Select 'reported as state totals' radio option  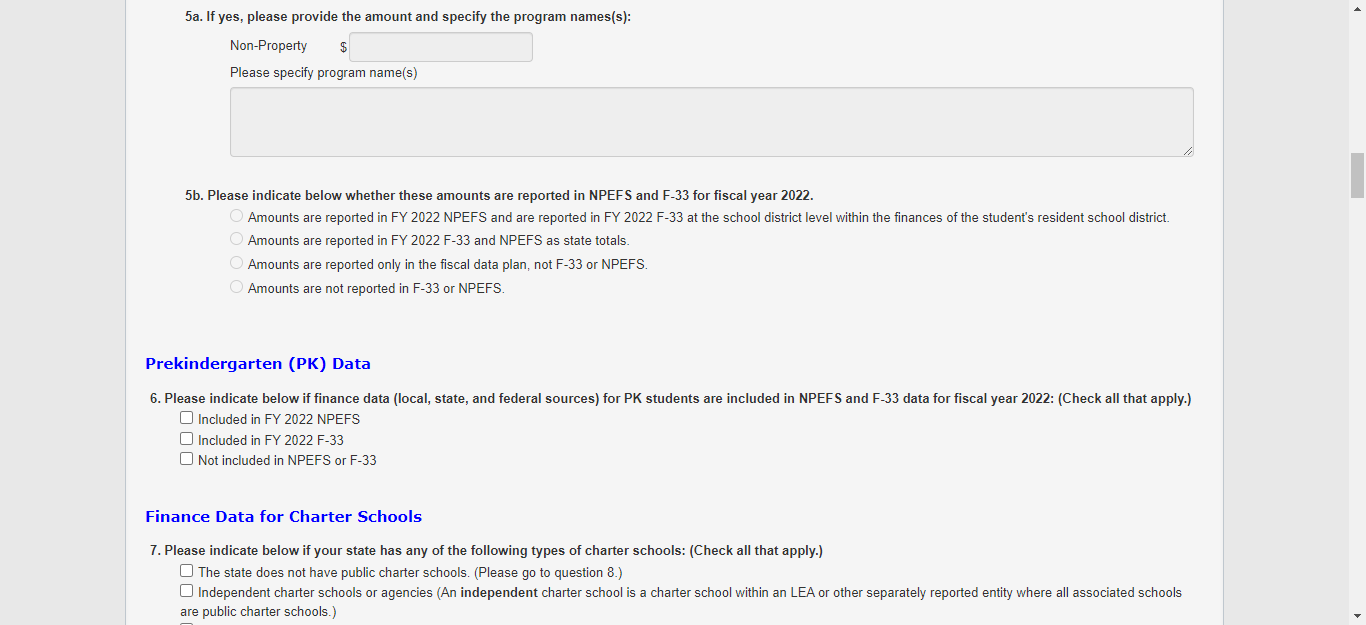click(x=237, y=239)
